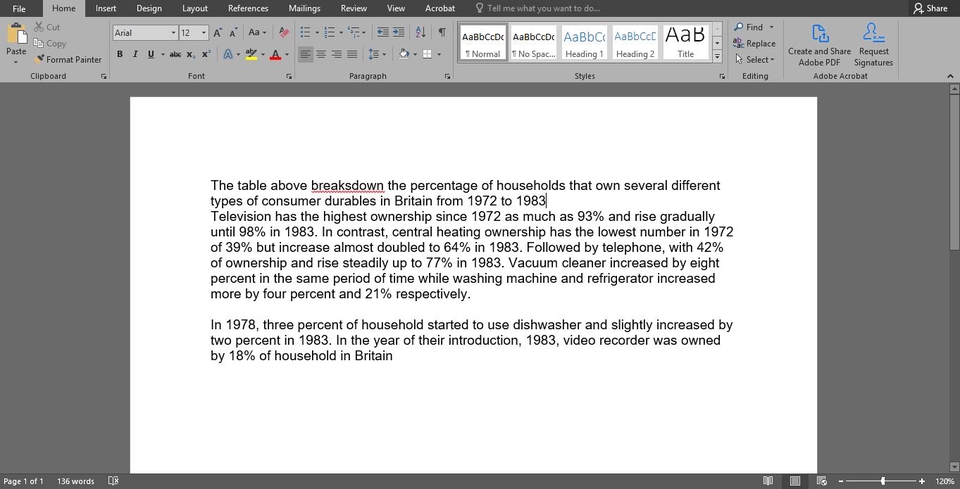Open Replace dialog
The height and width of the screenshot is (489, 960).
click(754, 43)
